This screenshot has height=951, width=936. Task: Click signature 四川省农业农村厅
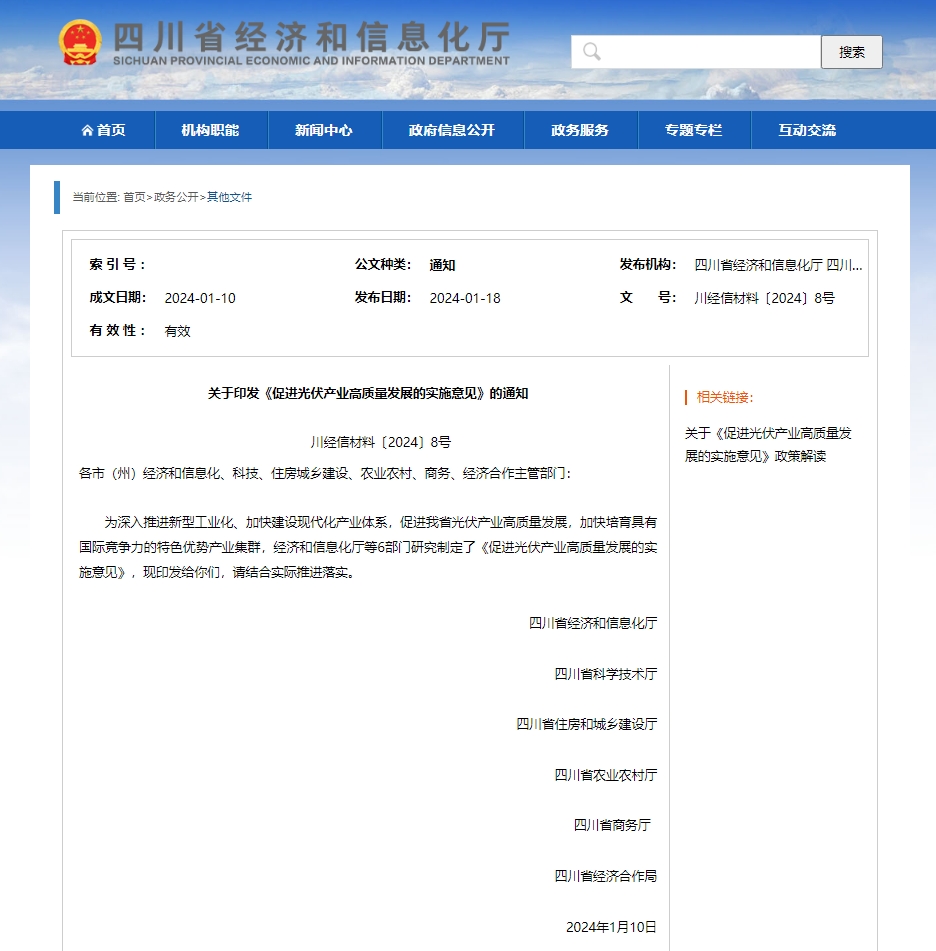click(606, 775)
